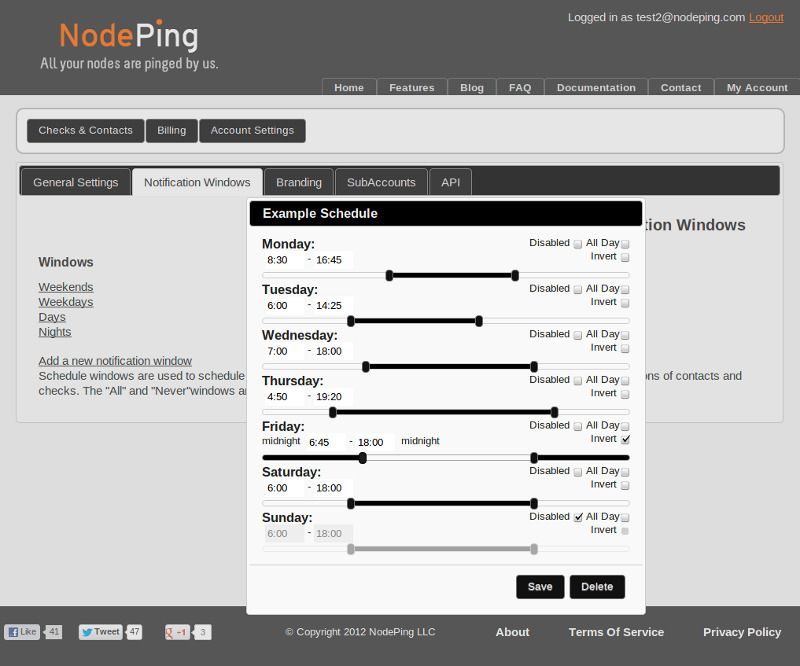Enable All Day for Tuesday

[625, 288]
